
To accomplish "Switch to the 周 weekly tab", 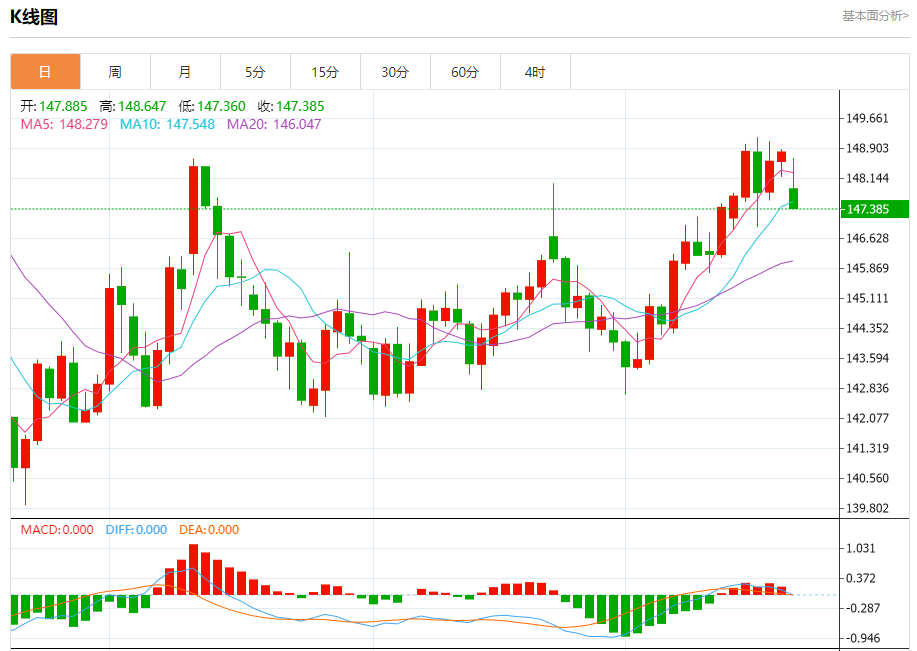I will (x=115, y=72).
